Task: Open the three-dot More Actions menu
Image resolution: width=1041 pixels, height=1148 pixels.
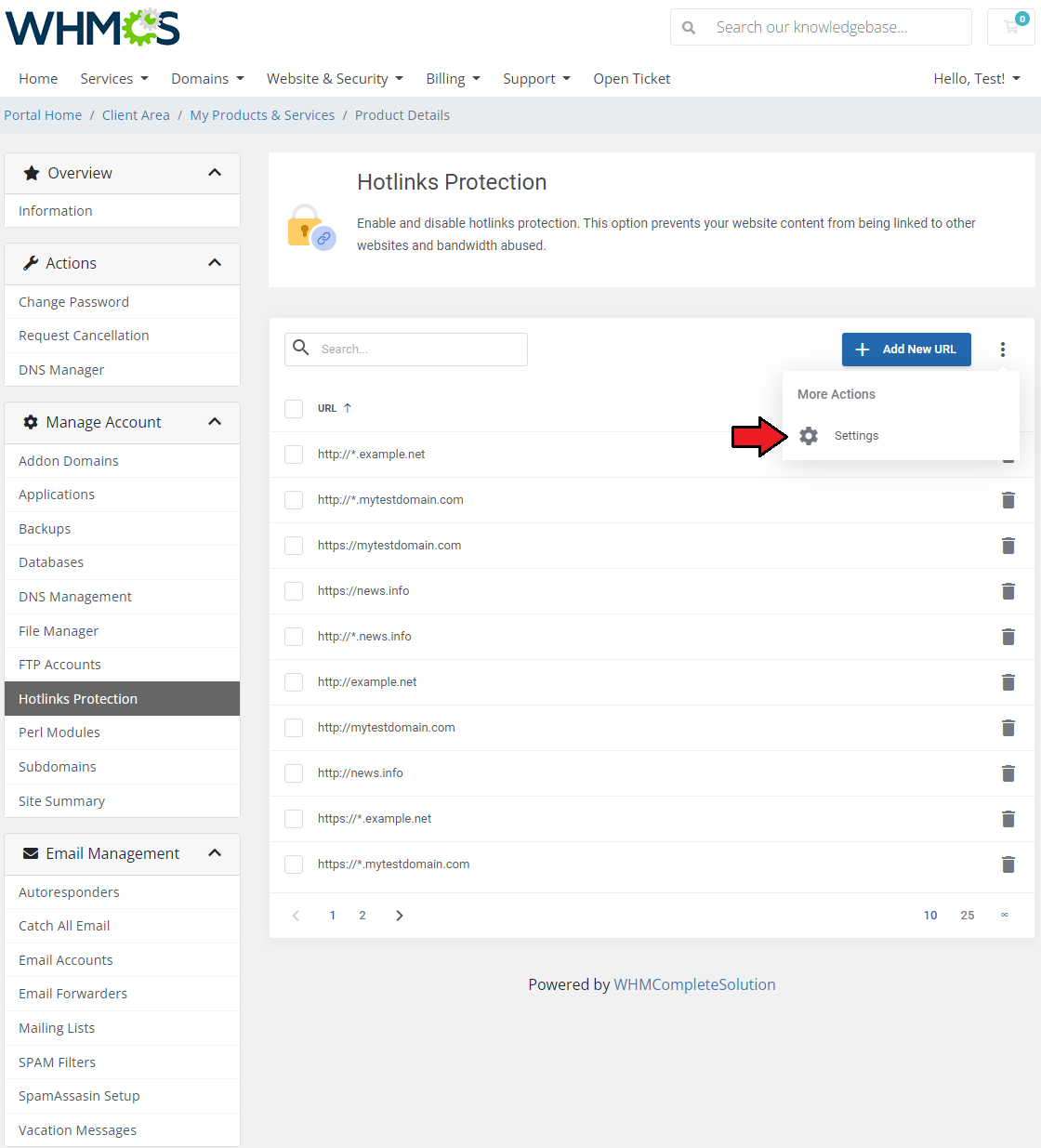Action: [x=1003, y=350]
